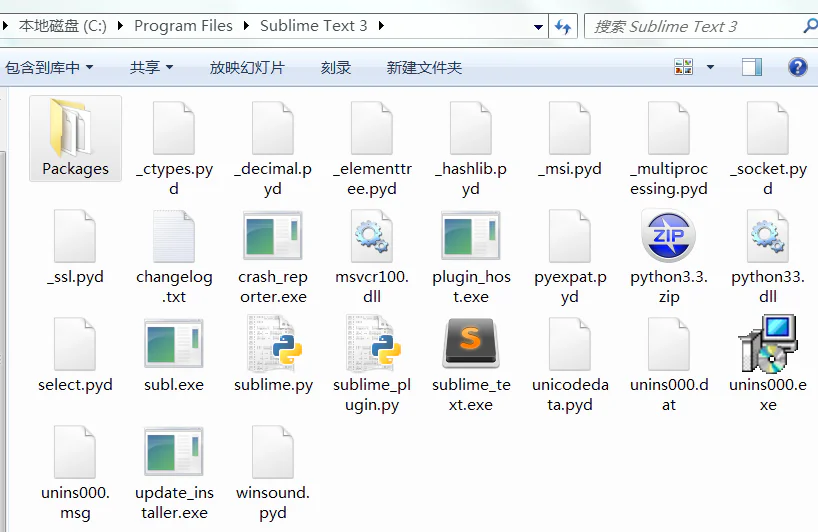Image resolution: width=818 pixels, height=532 pixels.
Task: Select the unins000.dat file icon
Action: pos(669,344)
